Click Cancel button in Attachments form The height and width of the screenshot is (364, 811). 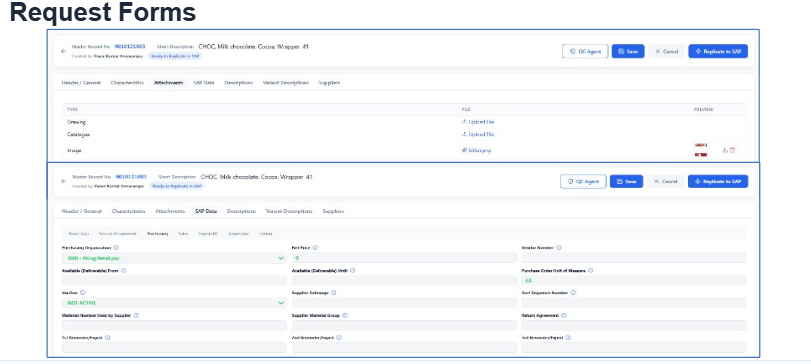pos(666,51)
